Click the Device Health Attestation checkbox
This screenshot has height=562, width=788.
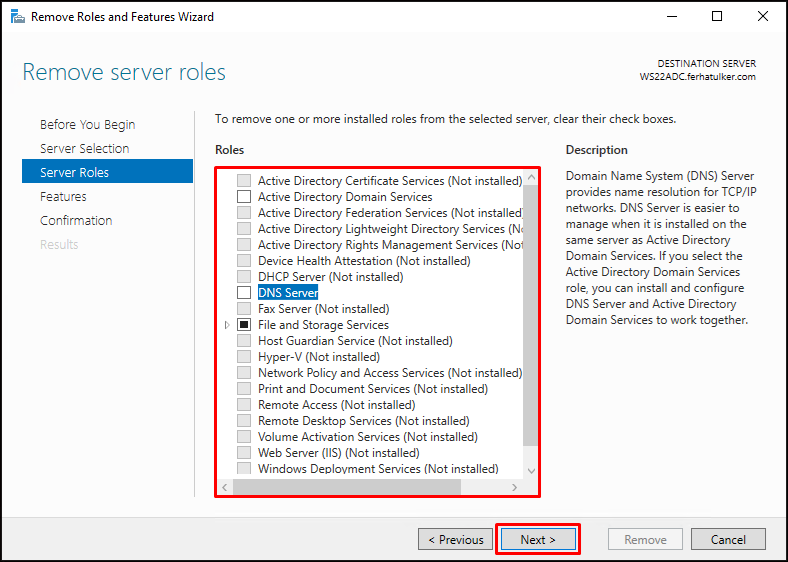[x=244, y=261]
